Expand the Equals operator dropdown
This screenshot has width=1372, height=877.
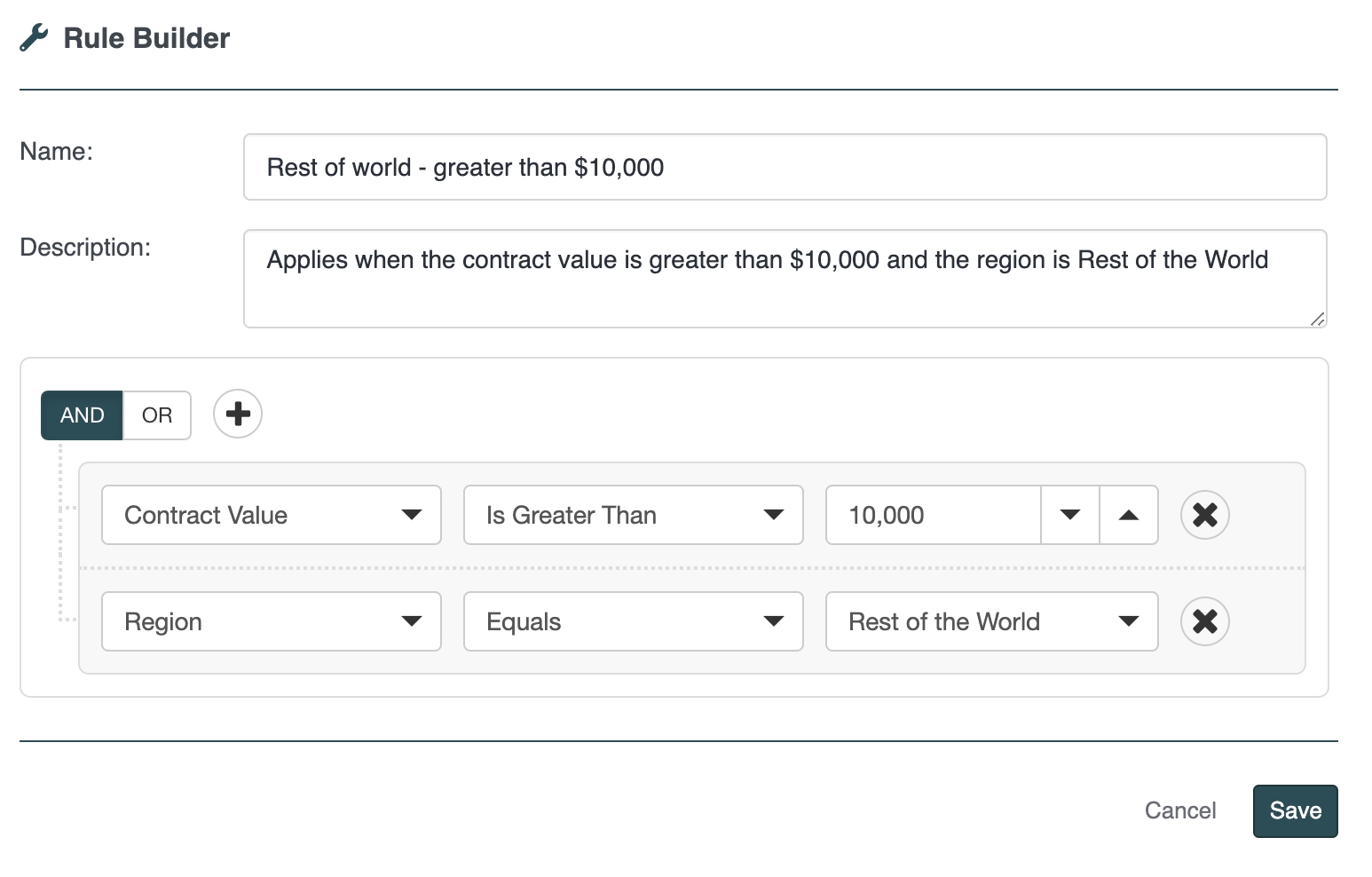pos(633,621)
